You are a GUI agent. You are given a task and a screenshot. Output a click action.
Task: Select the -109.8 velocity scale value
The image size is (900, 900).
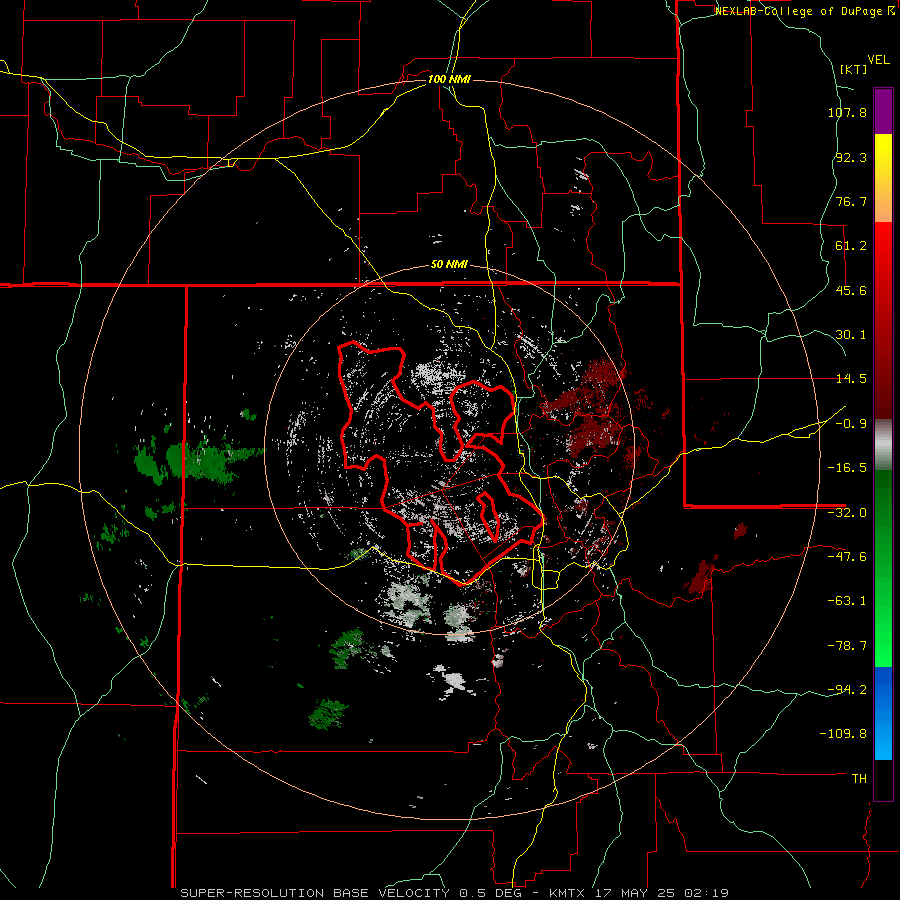click(844, 734)
